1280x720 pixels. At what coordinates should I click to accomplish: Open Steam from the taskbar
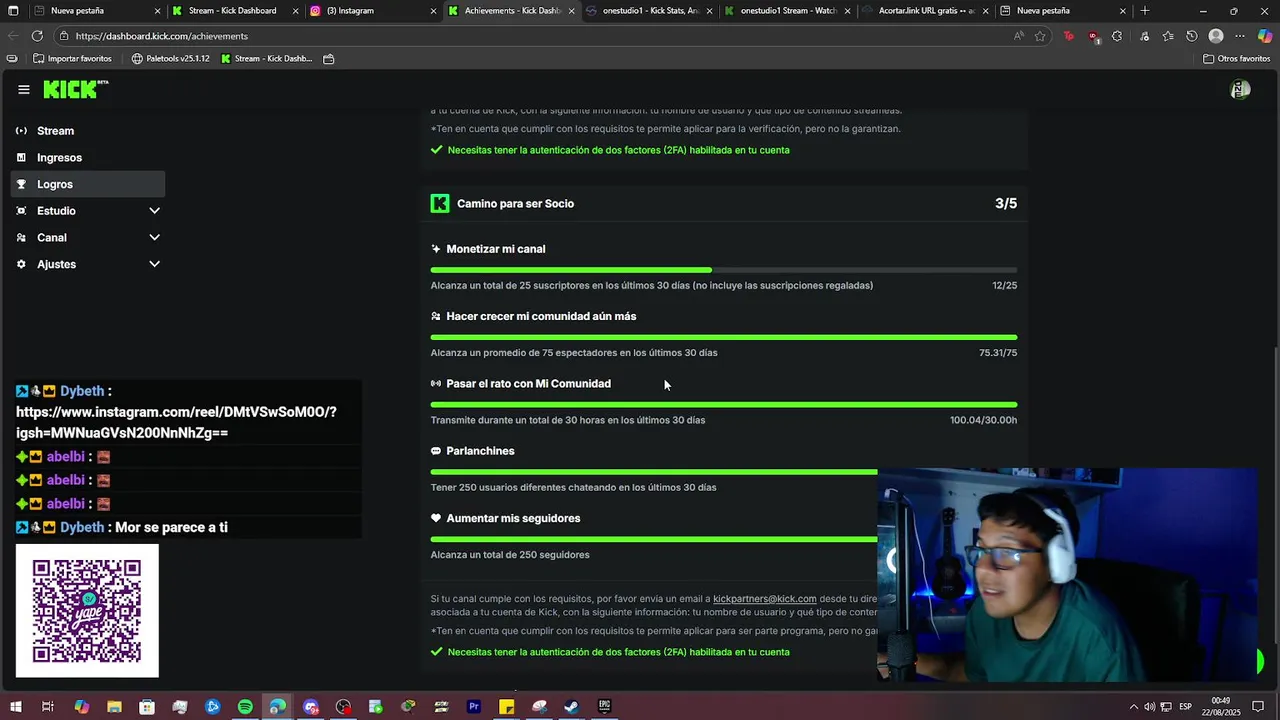click(x=571, y=707)
